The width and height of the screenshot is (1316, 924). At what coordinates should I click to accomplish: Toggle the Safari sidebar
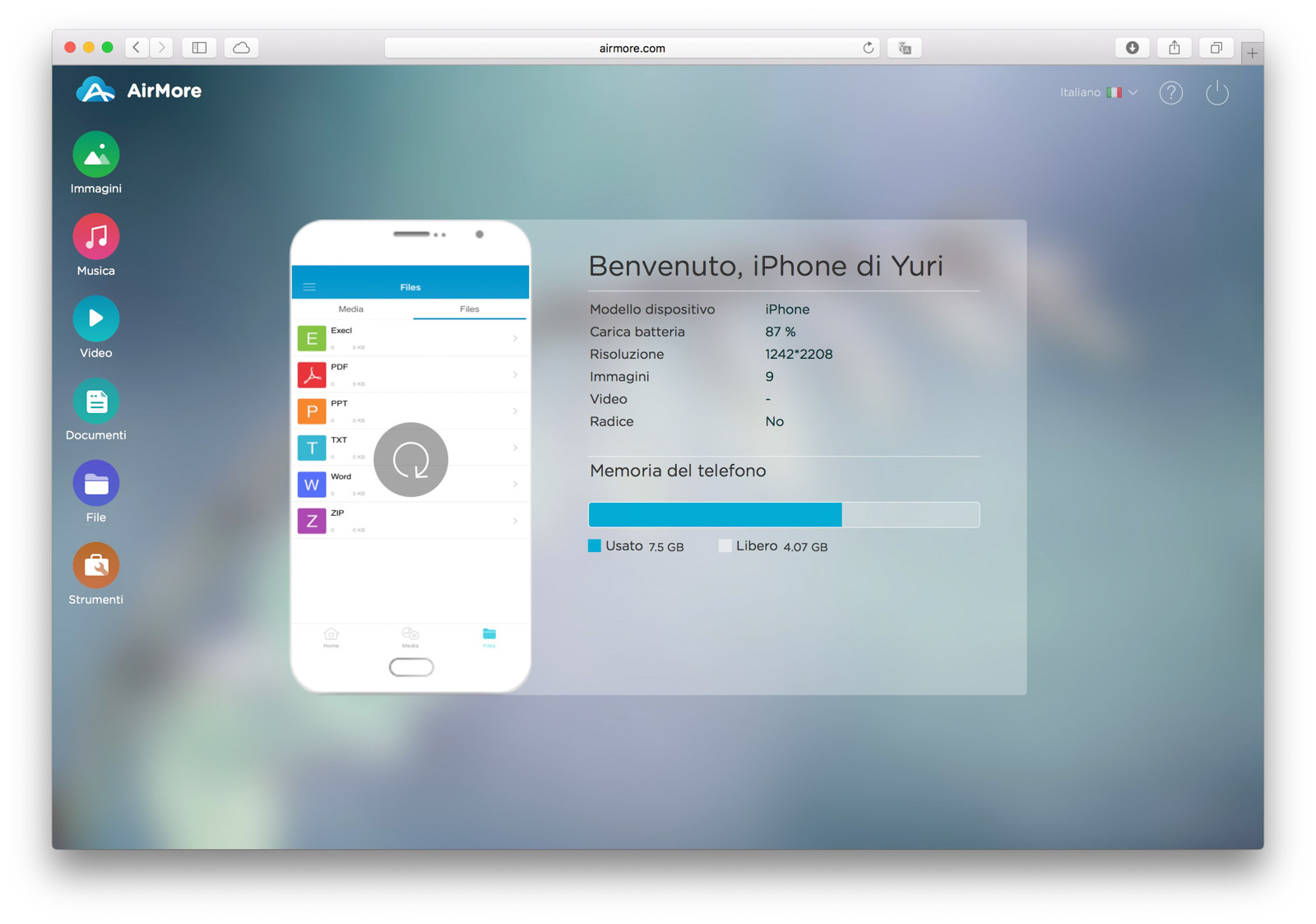[x=199, y=48]
